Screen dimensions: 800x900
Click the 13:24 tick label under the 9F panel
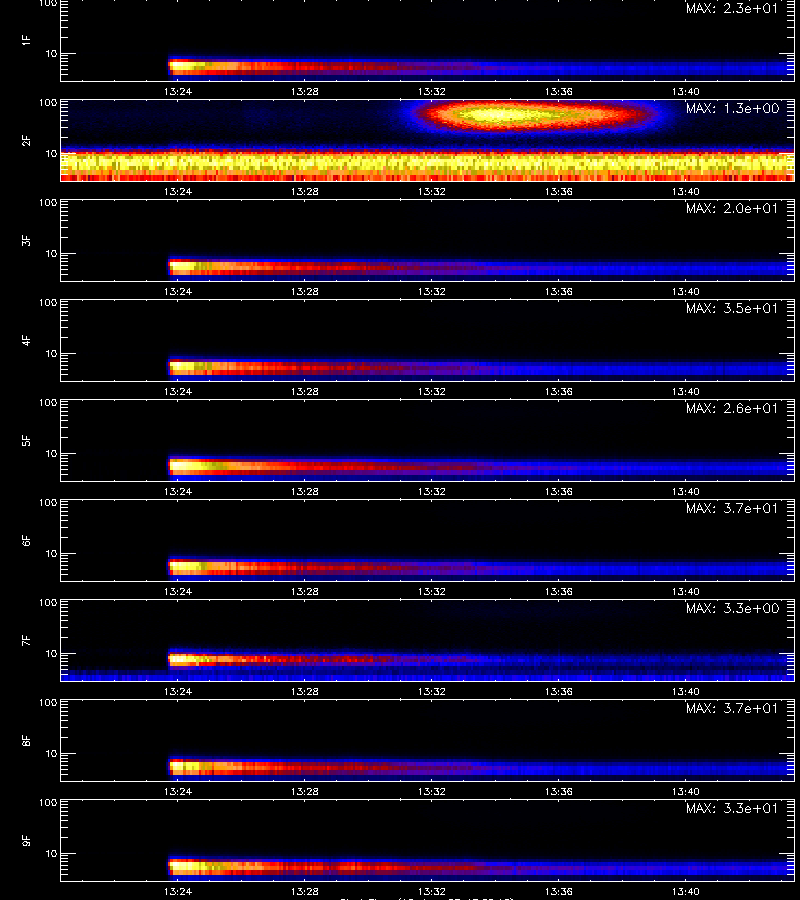coord(178,891)
